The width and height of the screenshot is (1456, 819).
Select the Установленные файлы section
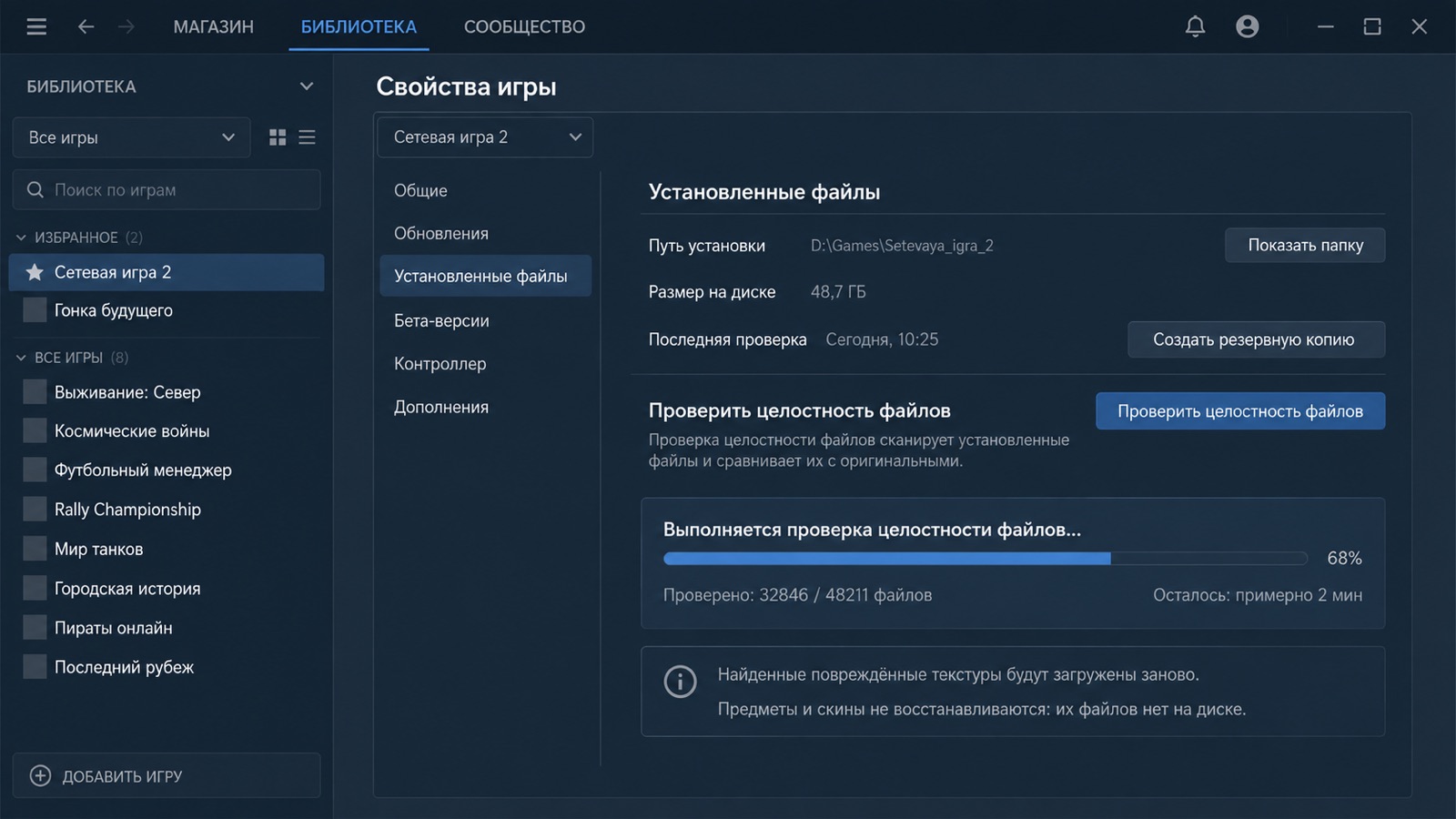pyautogui.click(x=485, y=276)
